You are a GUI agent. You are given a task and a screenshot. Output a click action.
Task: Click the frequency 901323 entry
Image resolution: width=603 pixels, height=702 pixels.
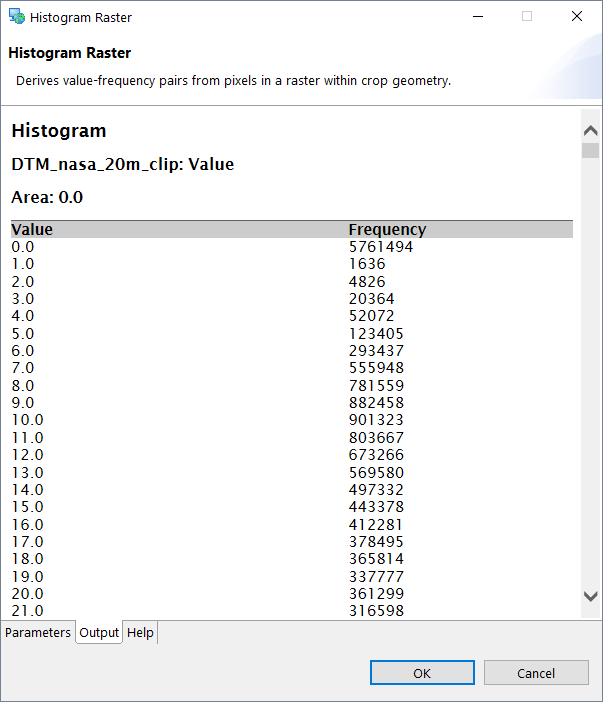point(376,420)
